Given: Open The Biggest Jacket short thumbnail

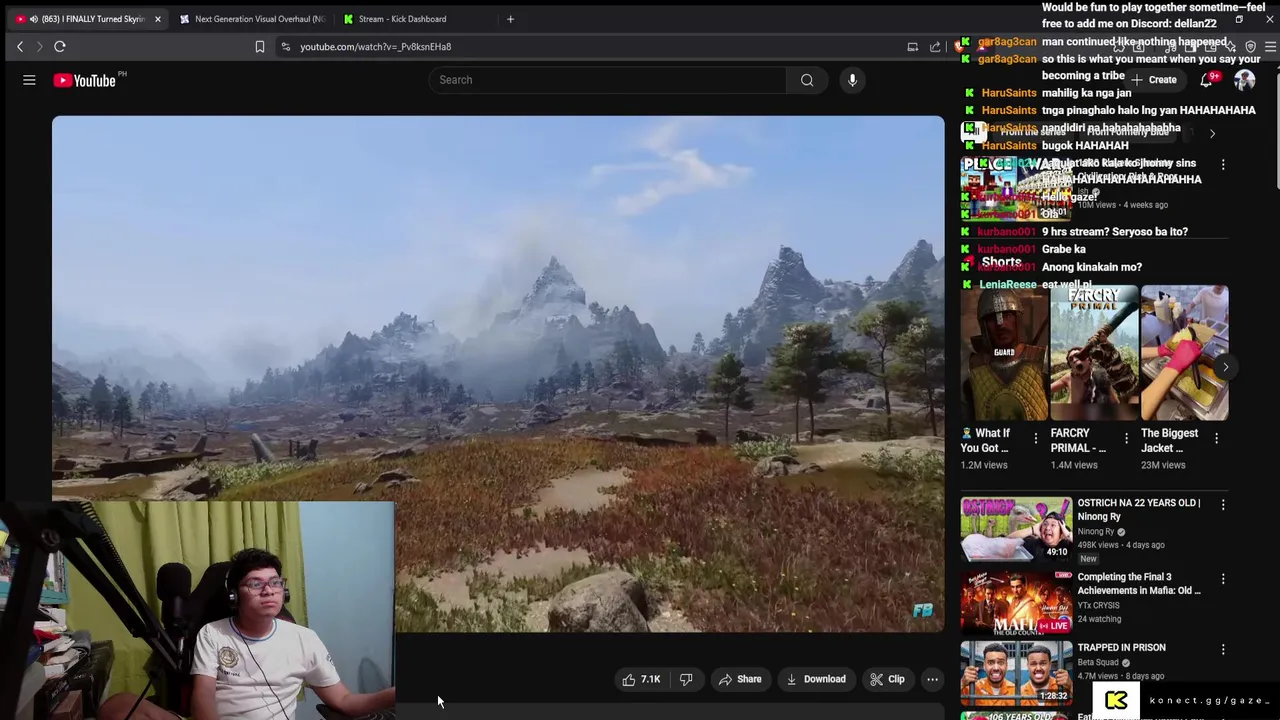Looking at the screenshot, I should click(1184, 353).
